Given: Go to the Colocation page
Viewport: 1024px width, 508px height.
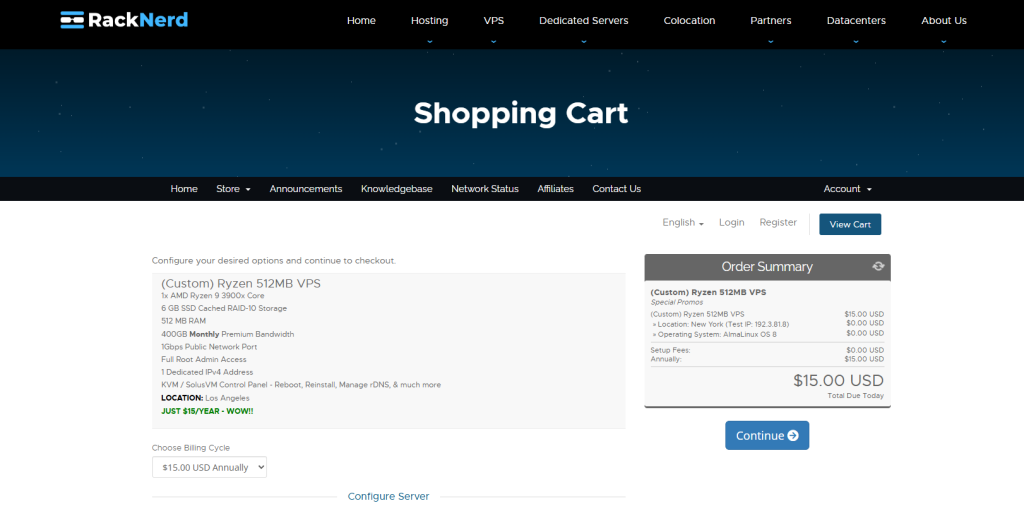Looking at the screenshot, I should (x=690, y=20).
